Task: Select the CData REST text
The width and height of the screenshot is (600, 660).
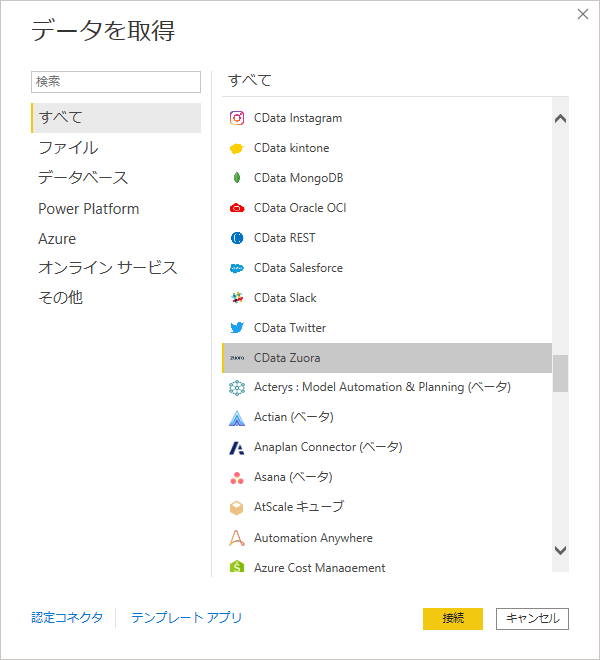Action: (285, 238)
